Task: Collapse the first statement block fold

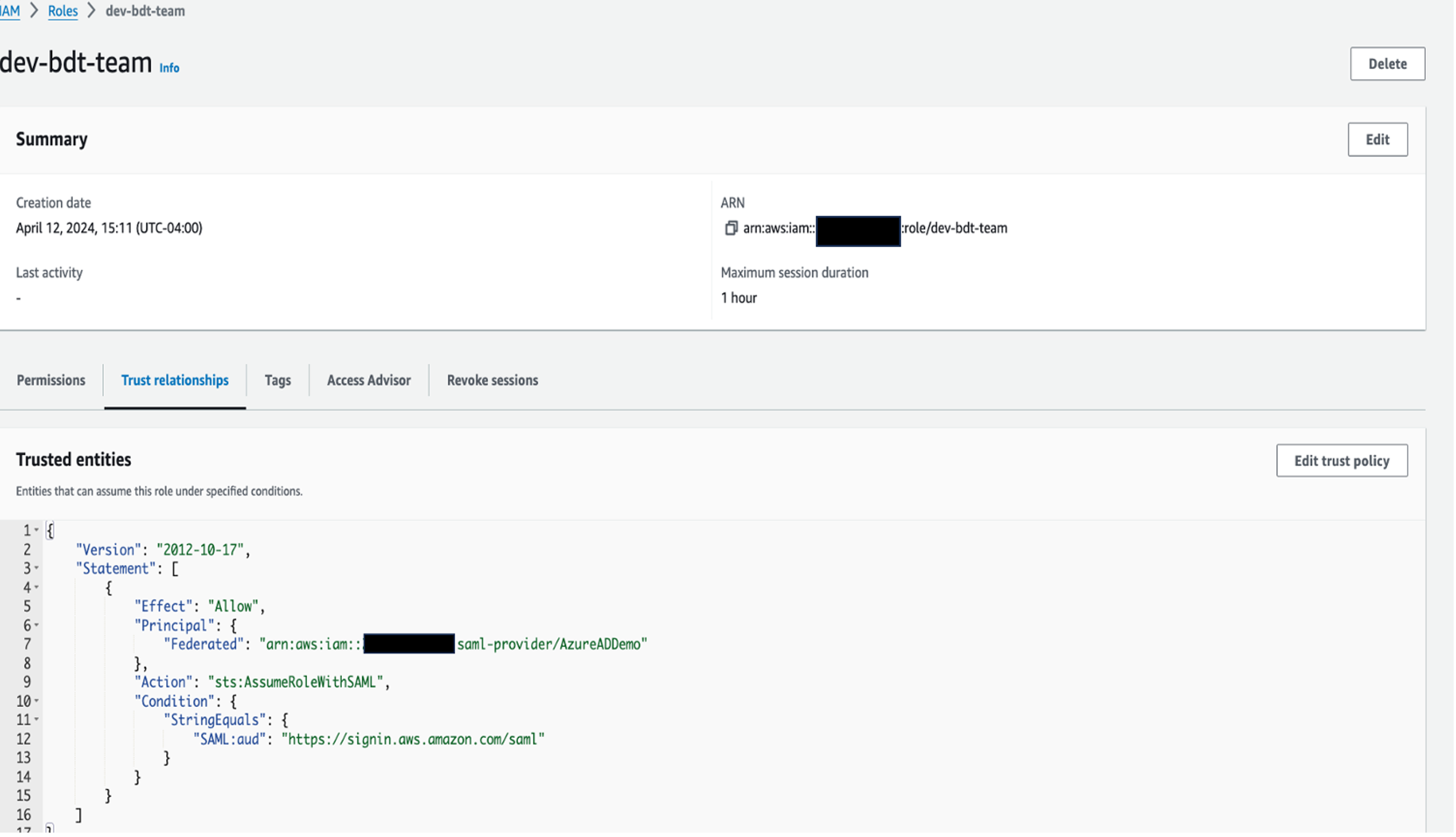Action: click(x=37, y=586)
